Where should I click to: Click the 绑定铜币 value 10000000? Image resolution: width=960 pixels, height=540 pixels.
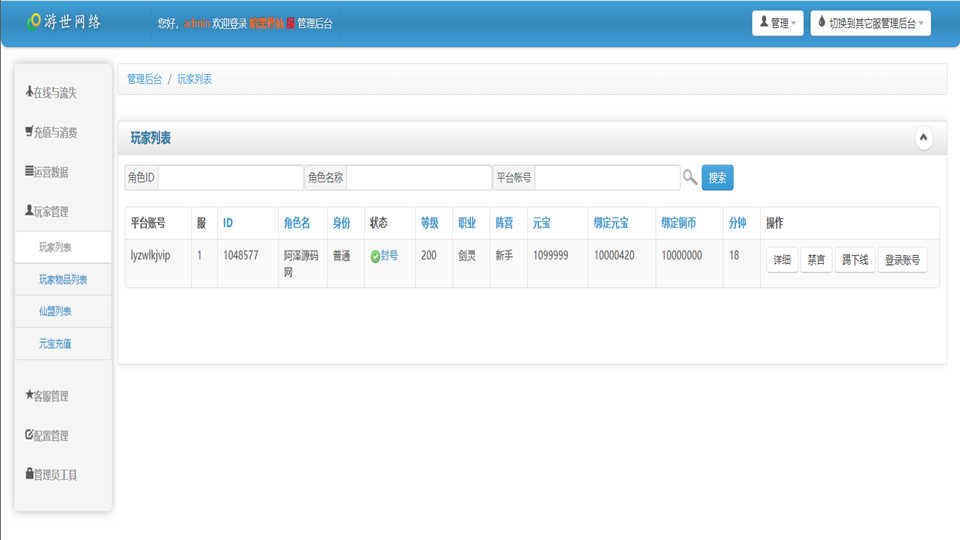(x=681, y=255)
